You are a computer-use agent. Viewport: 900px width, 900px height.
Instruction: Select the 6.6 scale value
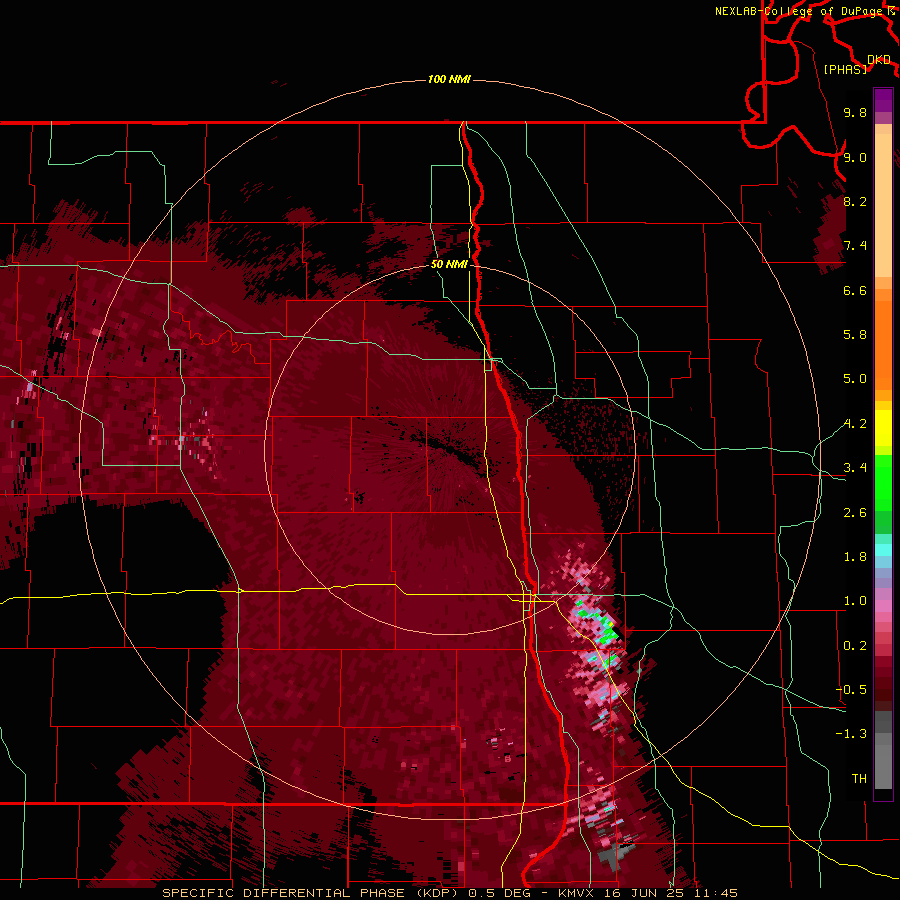[x=855, y=290]
